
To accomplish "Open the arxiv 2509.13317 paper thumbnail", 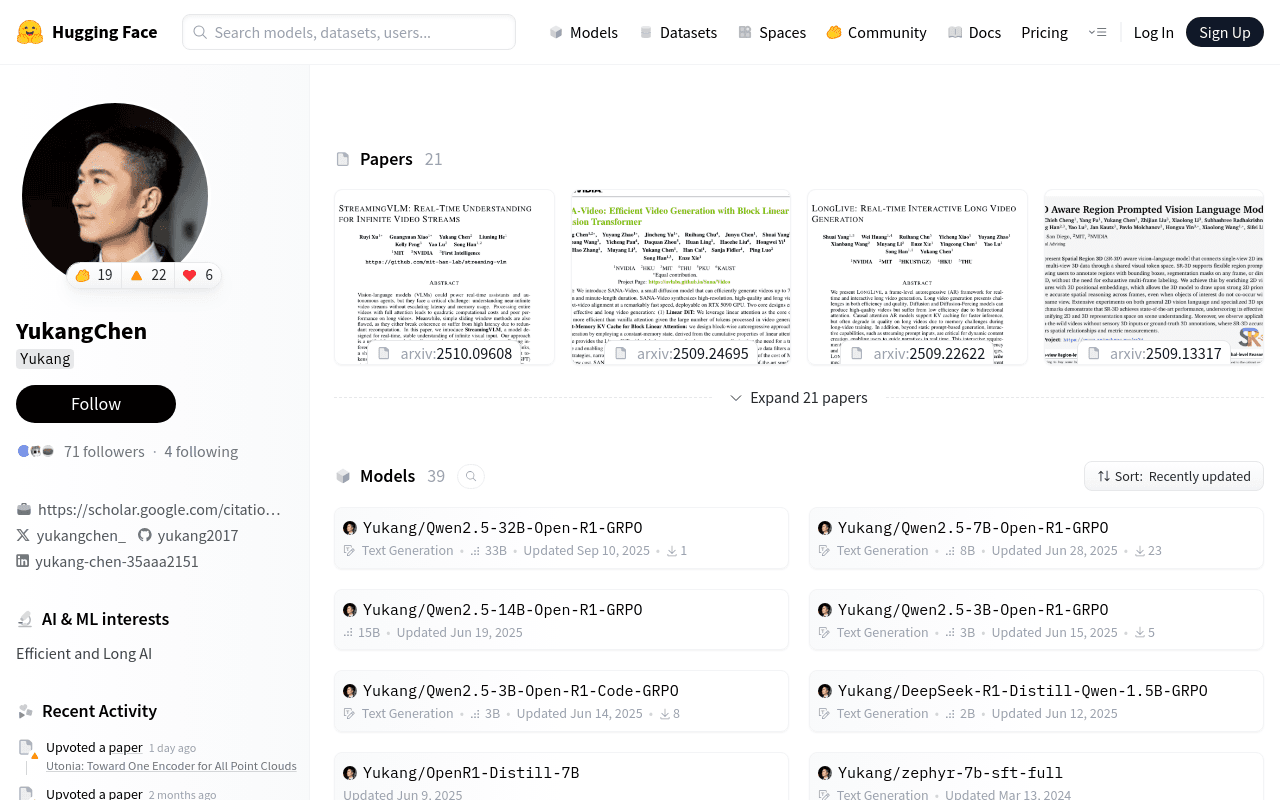I will (1154, 277).
